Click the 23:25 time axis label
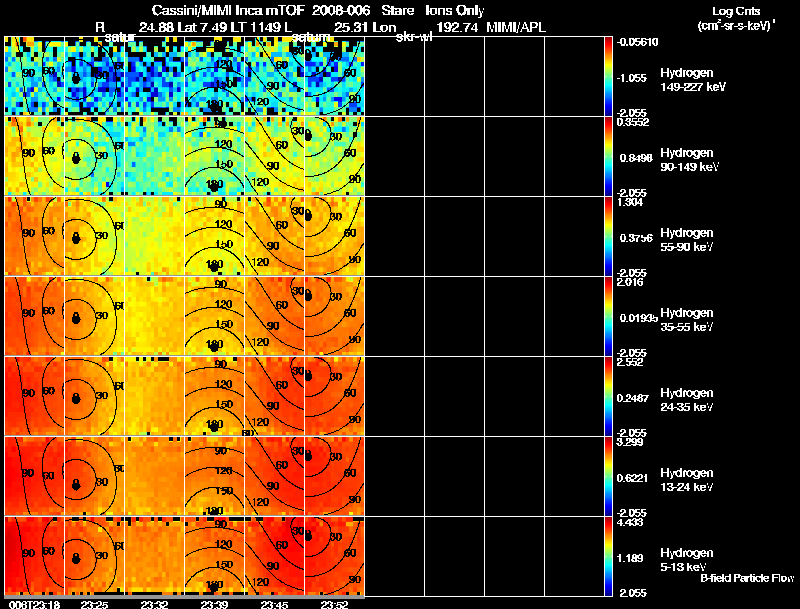This screenshot has width=800, height=609. [x=94, y=604]
